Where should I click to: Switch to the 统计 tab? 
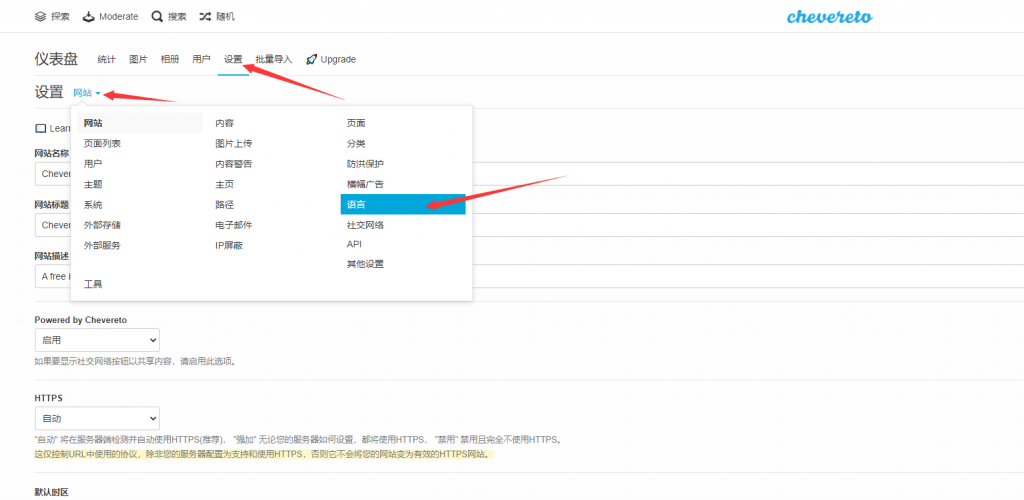point(107,59)
